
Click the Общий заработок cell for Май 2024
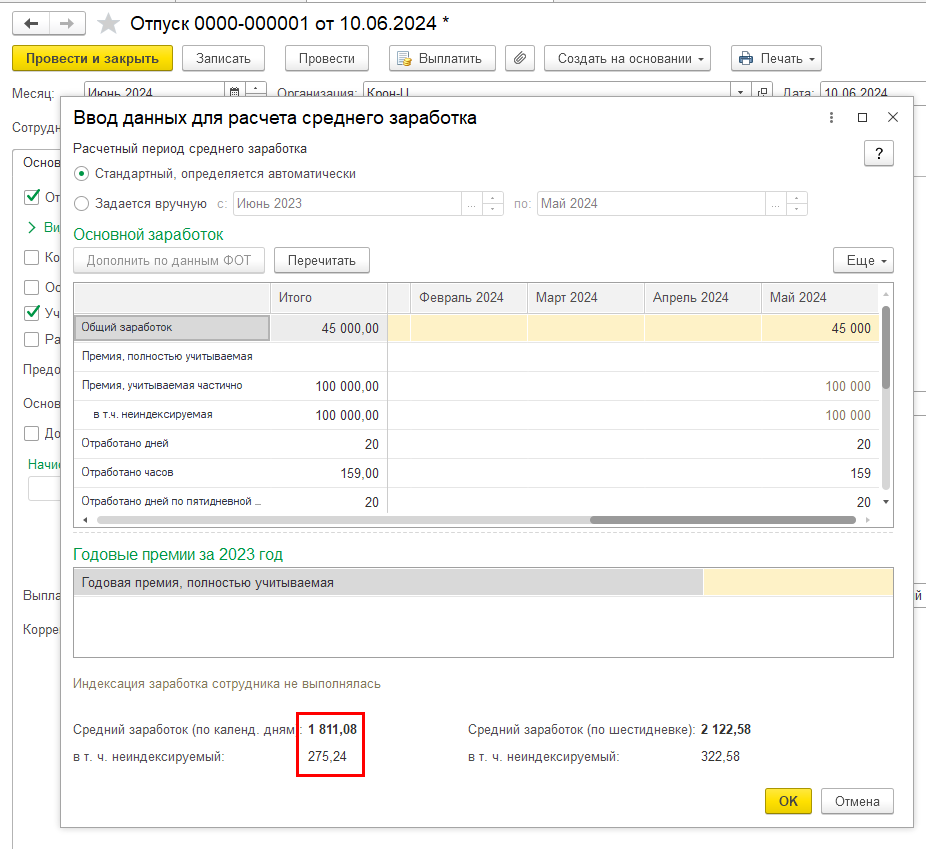pyautogui.click(x=818, y=328)
